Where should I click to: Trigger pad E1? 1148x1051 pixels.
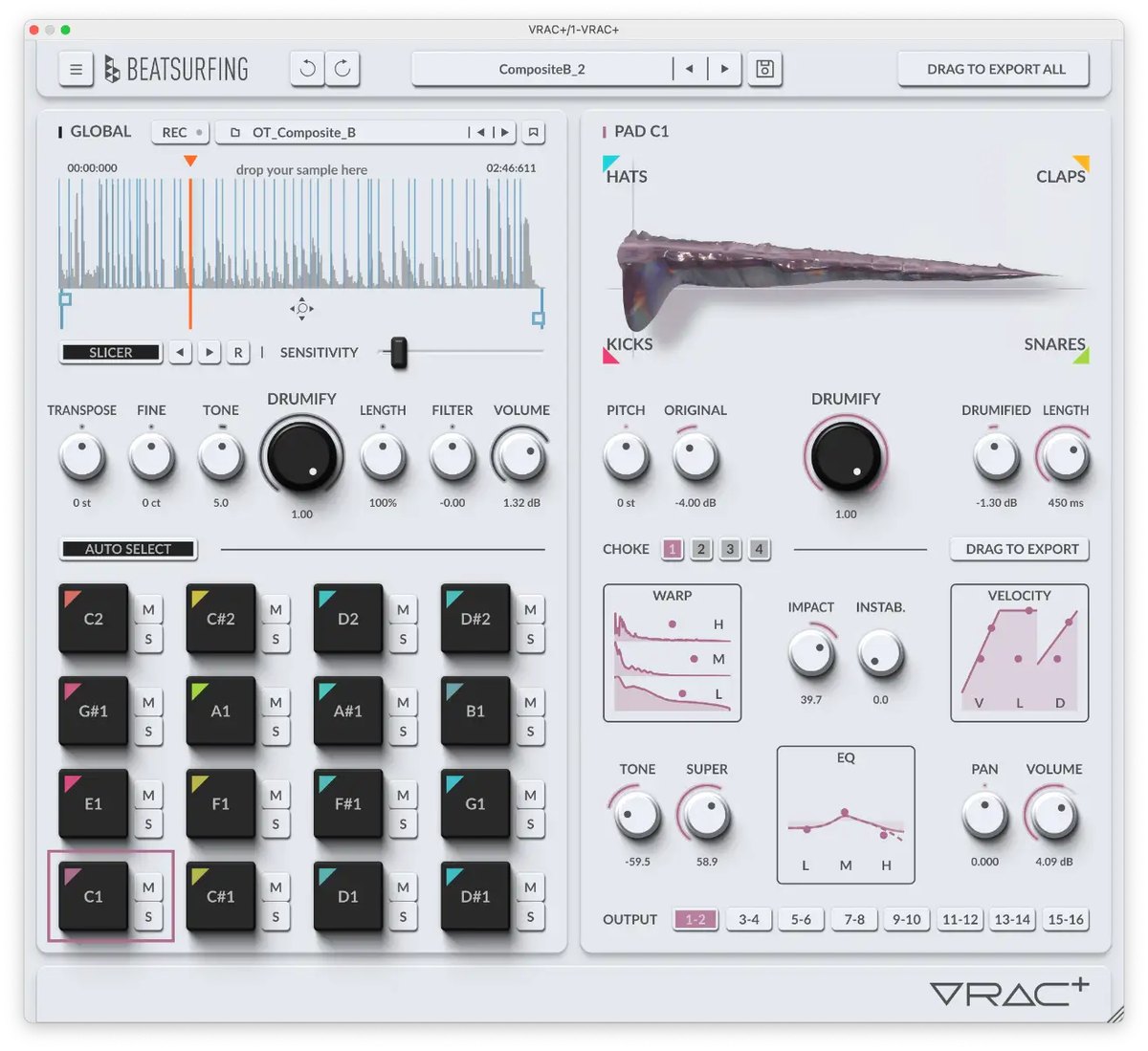[94, 803]
